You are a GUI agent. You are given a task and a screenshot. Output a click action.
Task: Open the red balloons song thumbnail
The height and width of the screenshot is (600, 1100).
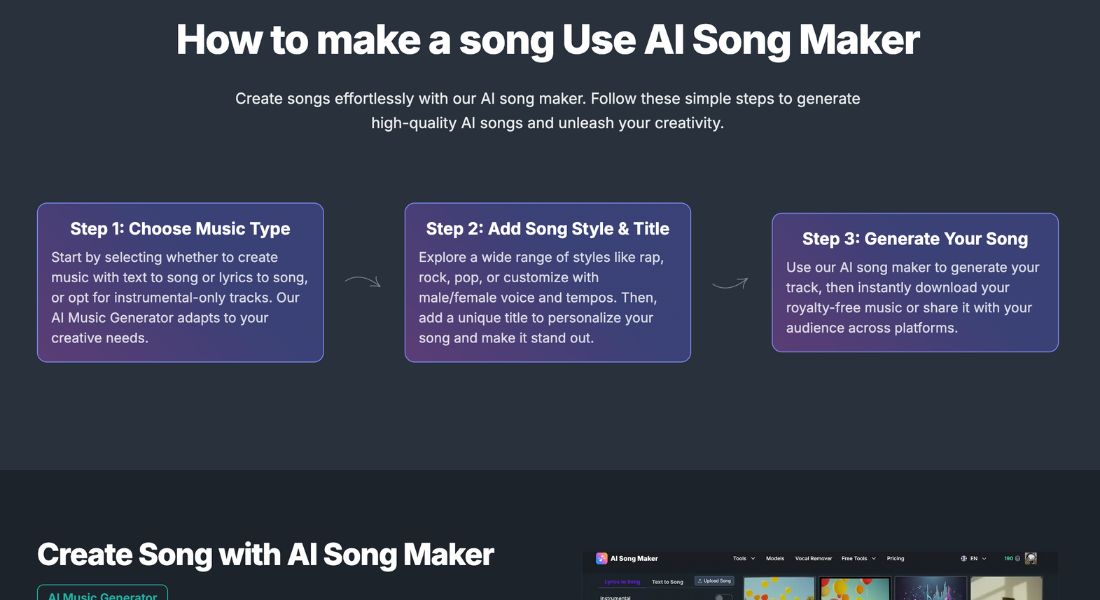coord(854,588)
